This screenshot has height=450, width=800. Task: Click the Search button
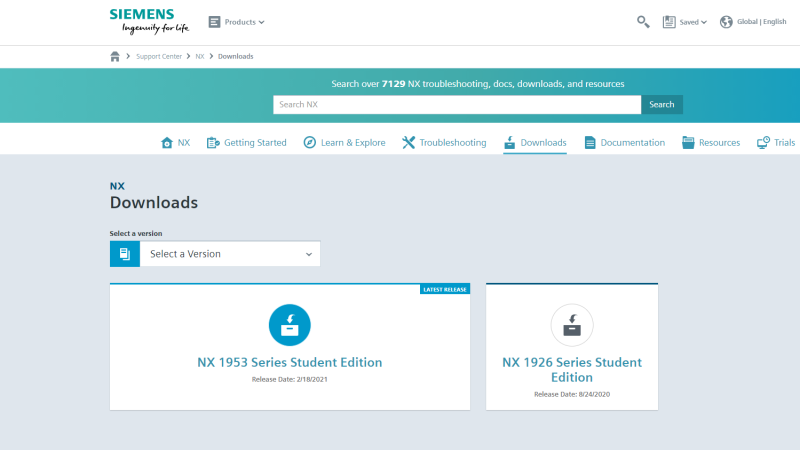[x=662, y=105]
